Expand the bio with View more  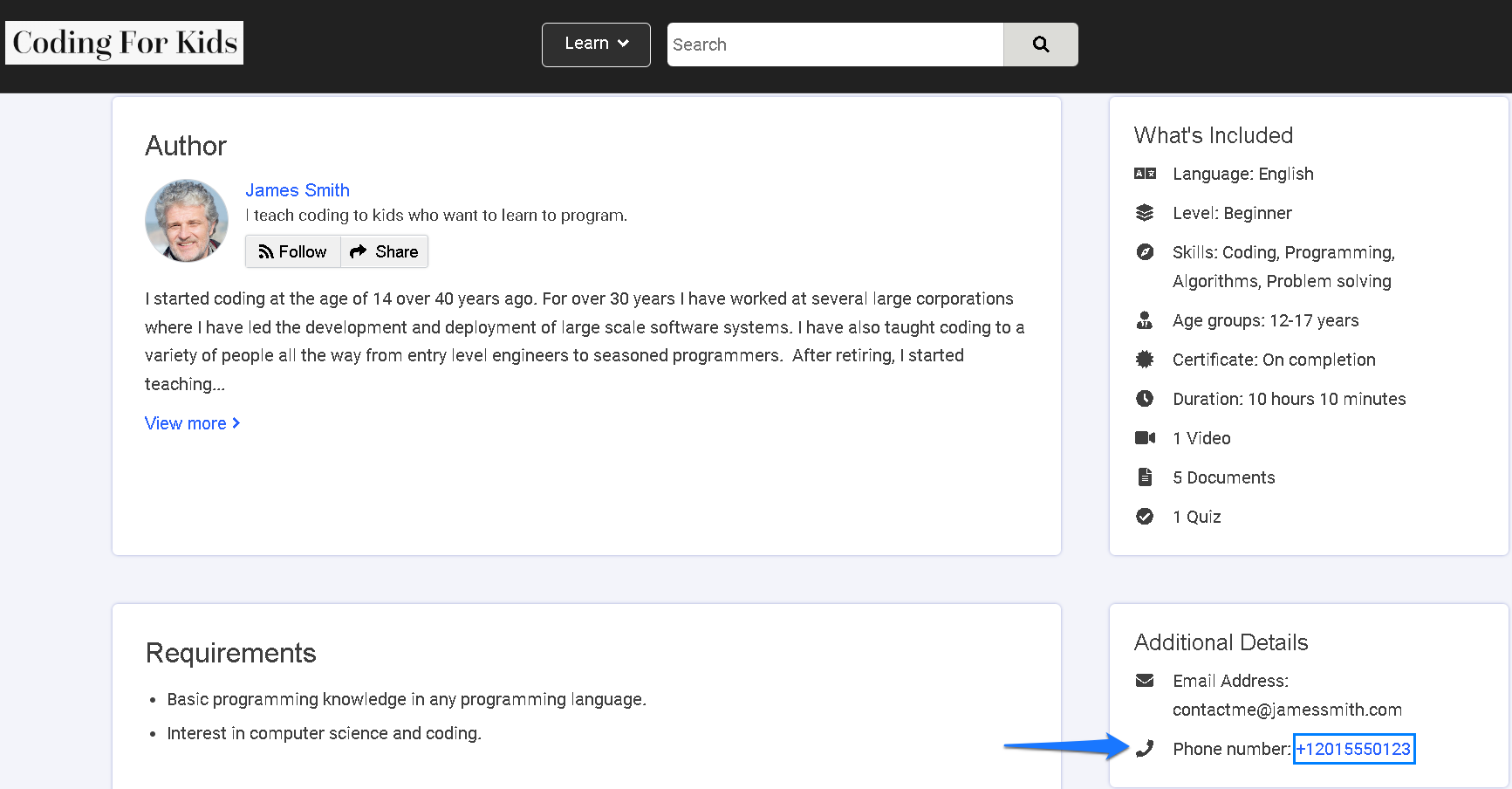point(193,423)
